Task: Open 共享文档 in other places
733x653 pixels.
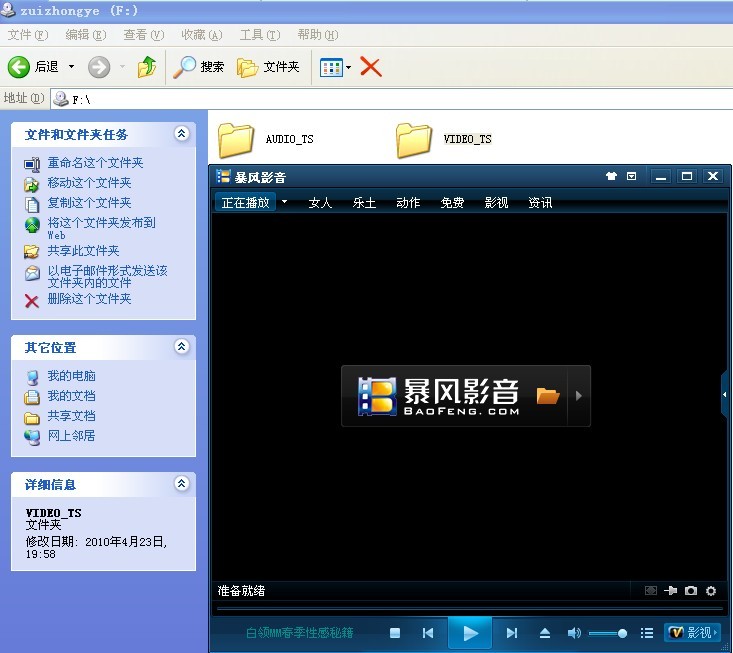Action: 71,416
